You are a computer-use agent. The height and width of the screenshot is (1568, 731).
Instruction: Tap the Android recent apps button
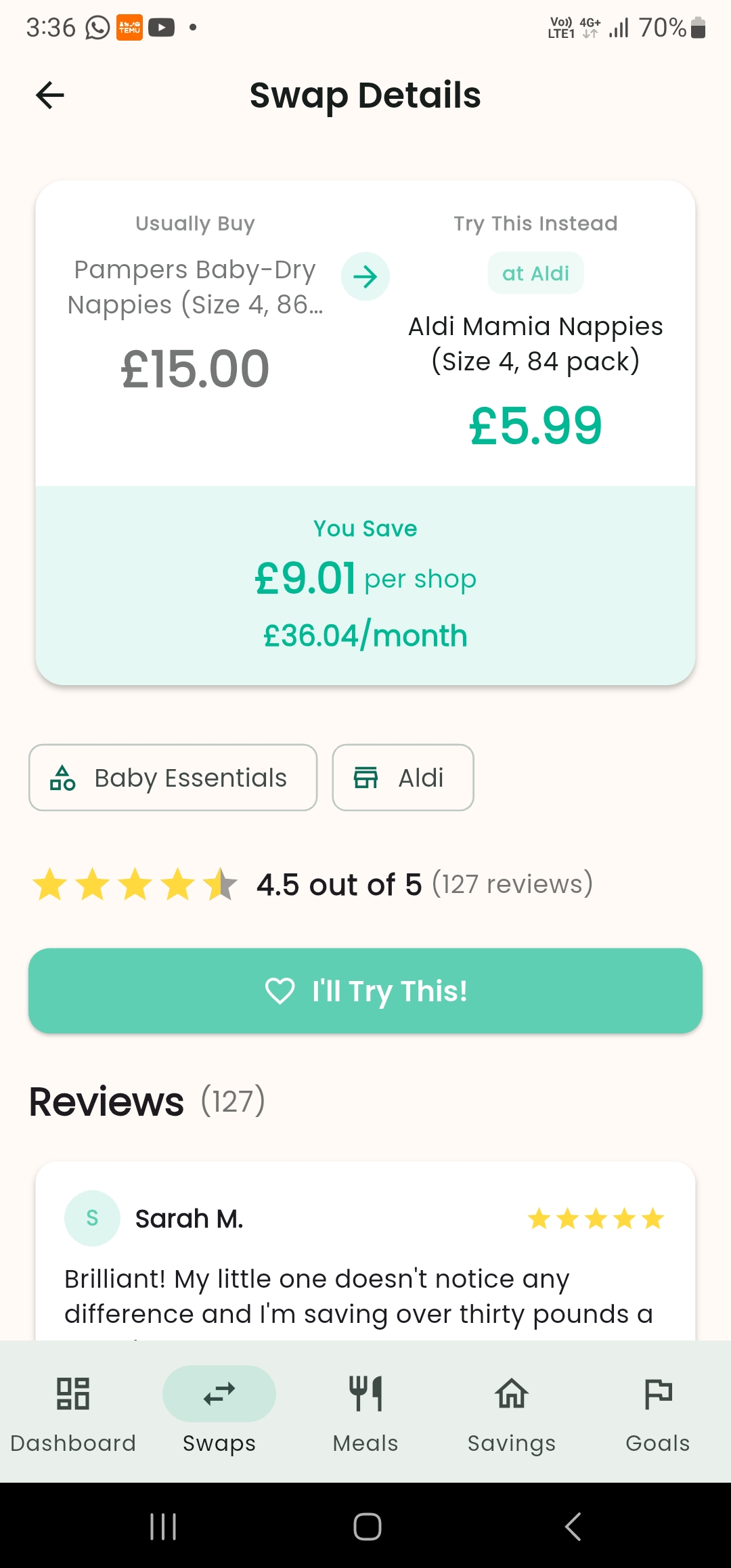click(163, 1527)
